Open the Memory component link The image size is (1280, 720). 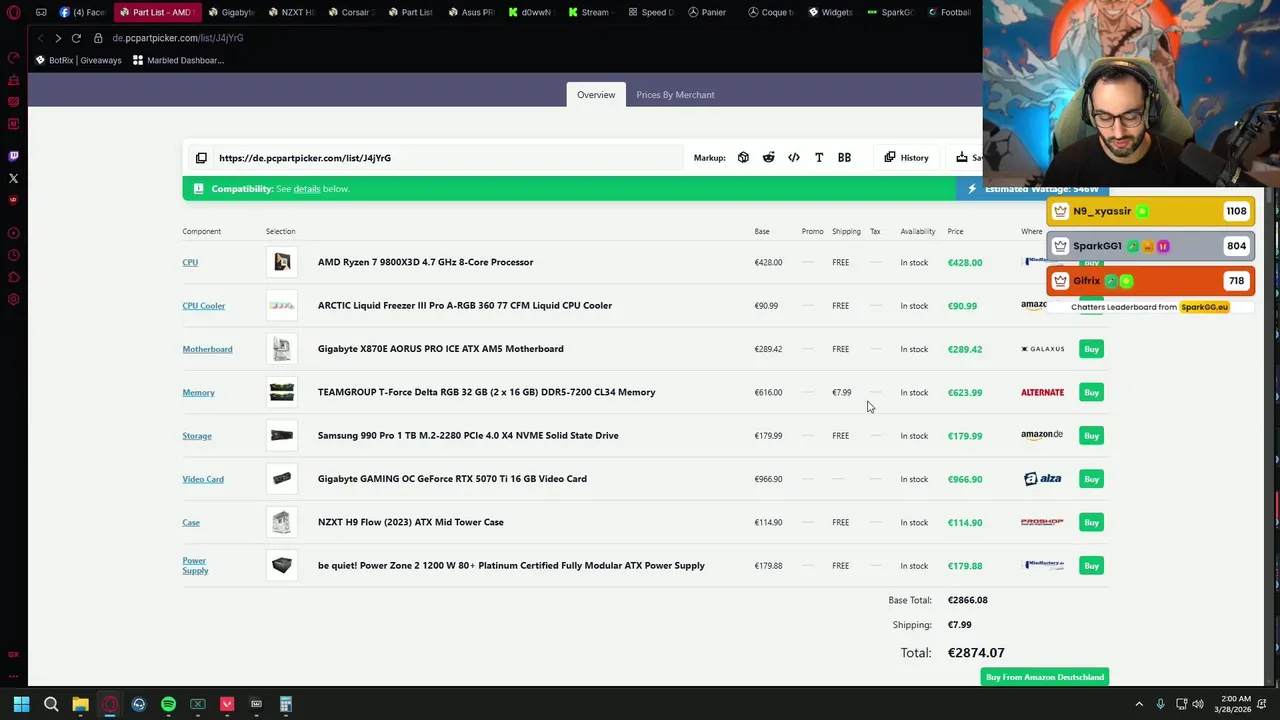198,392
